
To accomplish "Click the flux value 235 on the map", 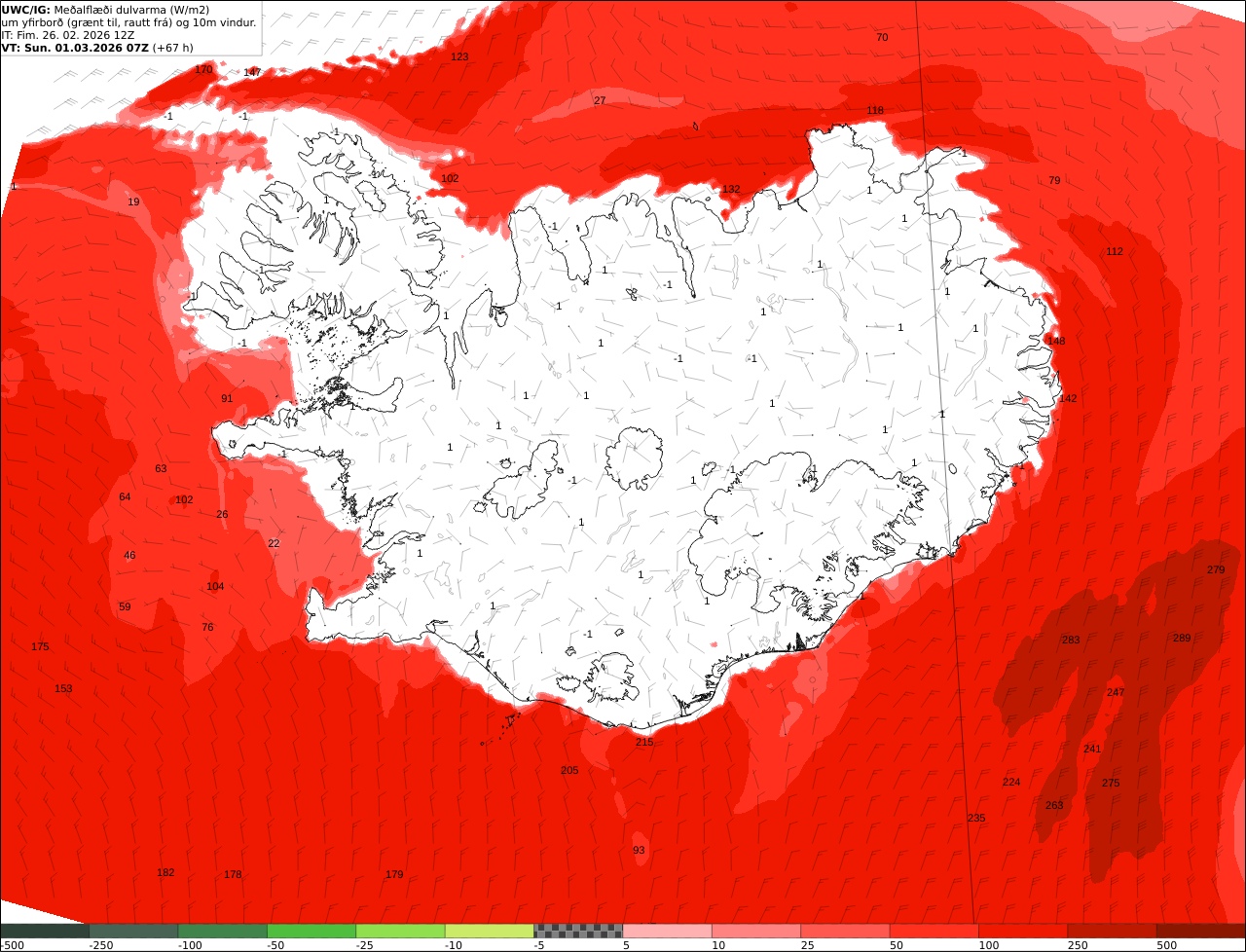I will (x=976, y=819).
